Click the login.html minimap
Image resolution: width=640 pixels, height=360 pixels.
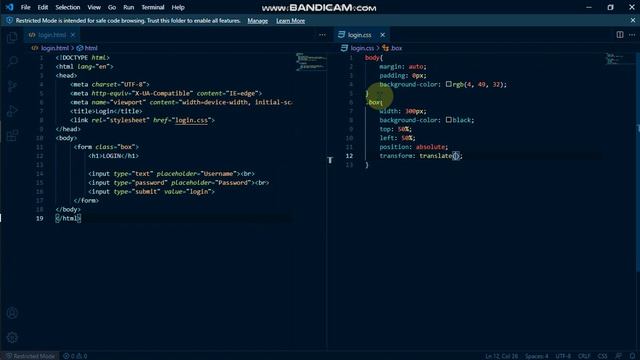[x=311, y=62]
